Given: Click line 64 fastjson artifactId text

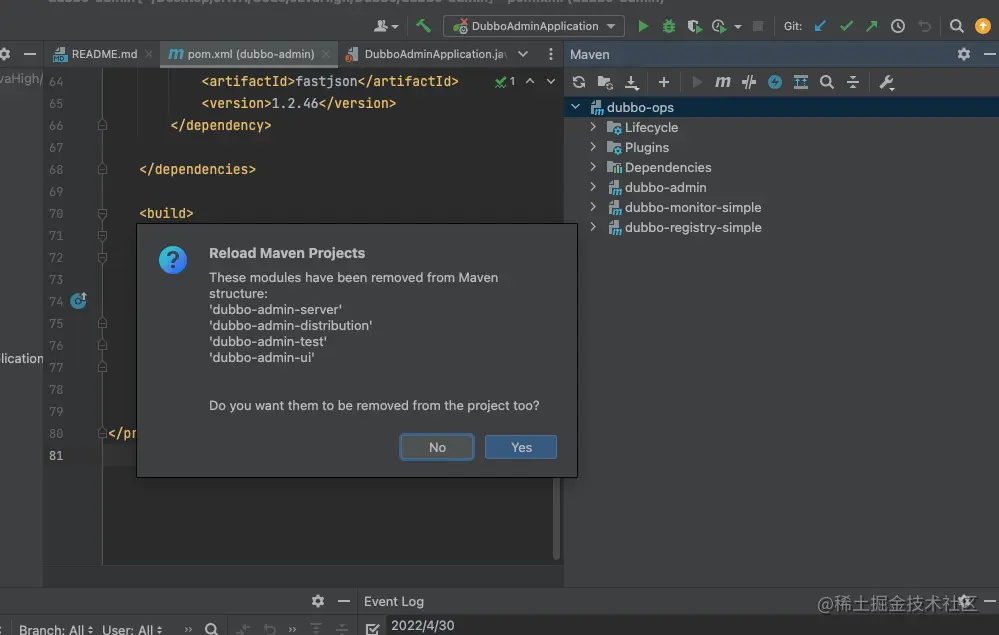Looking at the screenshot, I should point(330,82).
